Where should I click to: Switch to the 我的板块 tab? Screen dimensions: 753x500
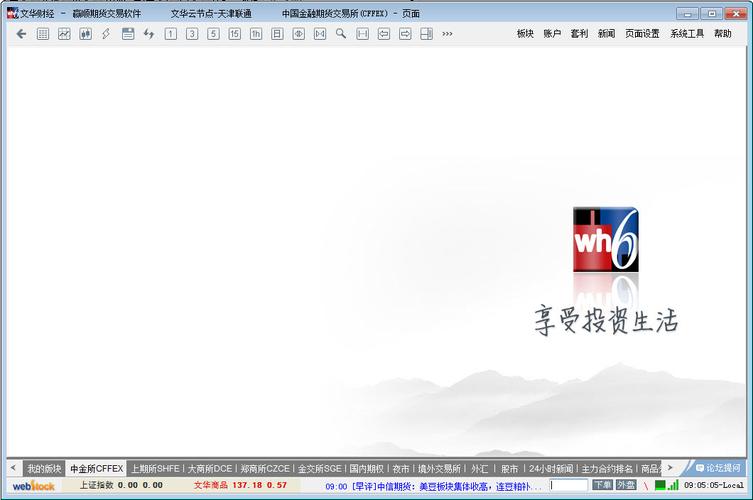pyautogui.click(x=44, y=468)
